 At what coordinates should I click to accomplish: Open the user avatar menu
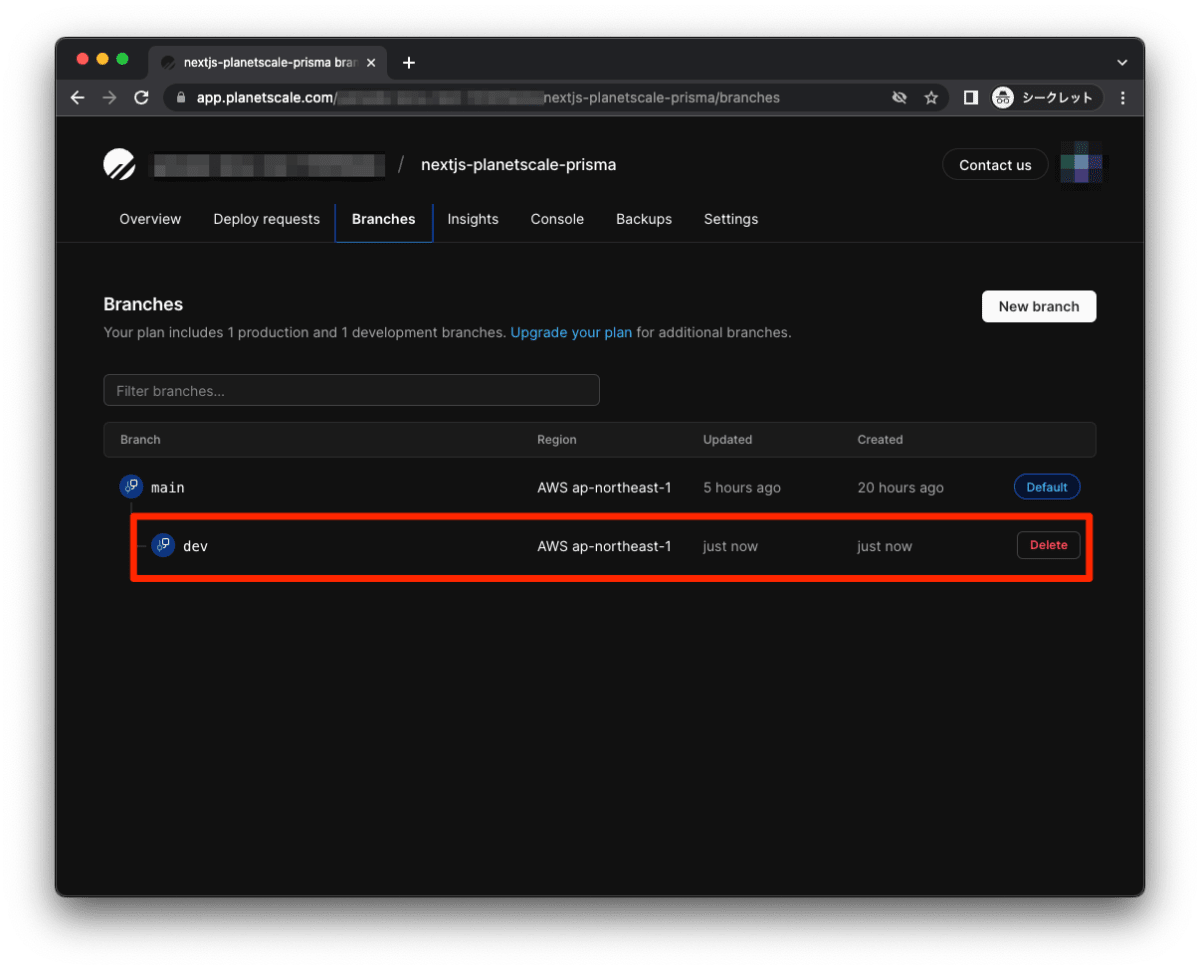point(1079,164)
